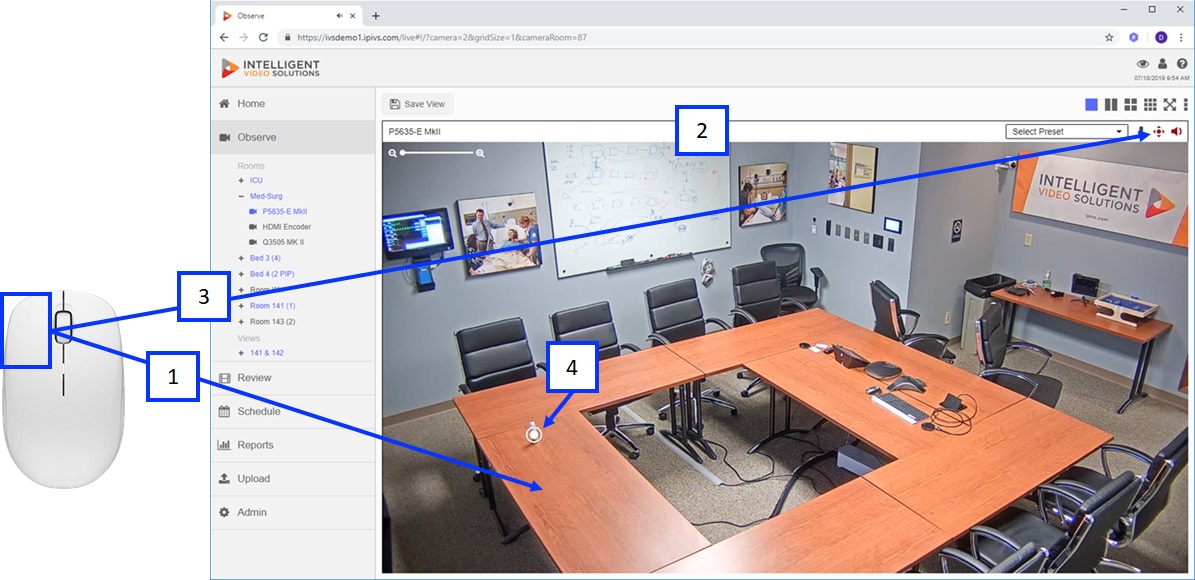Toggle the red PTZ control crosshair icon

pos(1158,131)
